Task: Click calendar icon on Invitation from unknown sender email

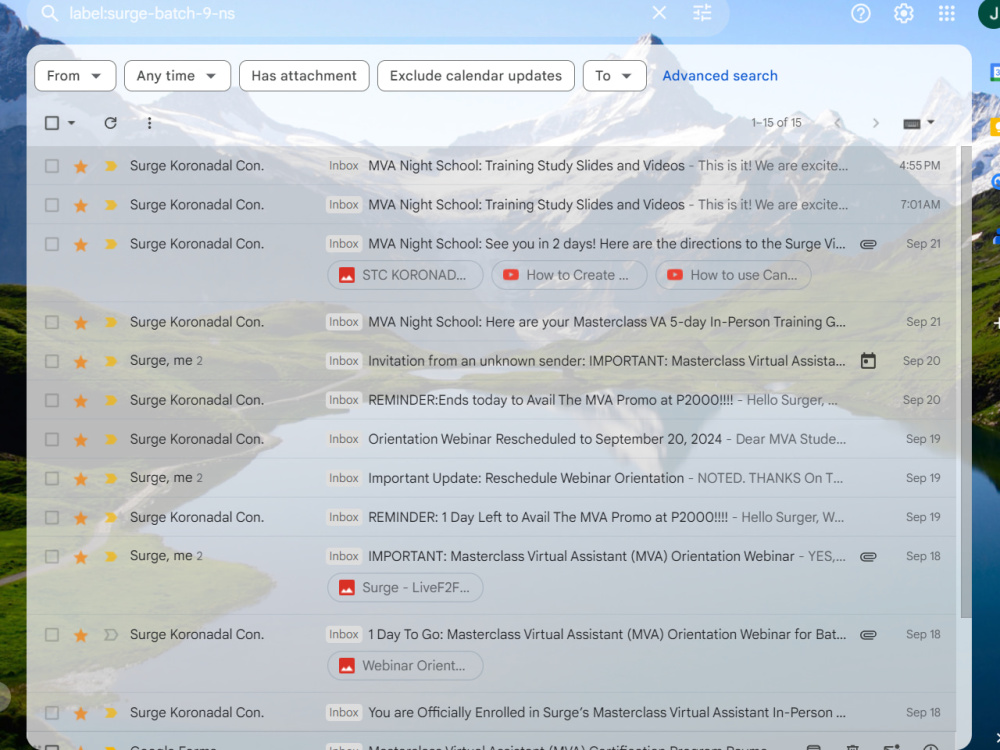Action: (x=868, y=361)
